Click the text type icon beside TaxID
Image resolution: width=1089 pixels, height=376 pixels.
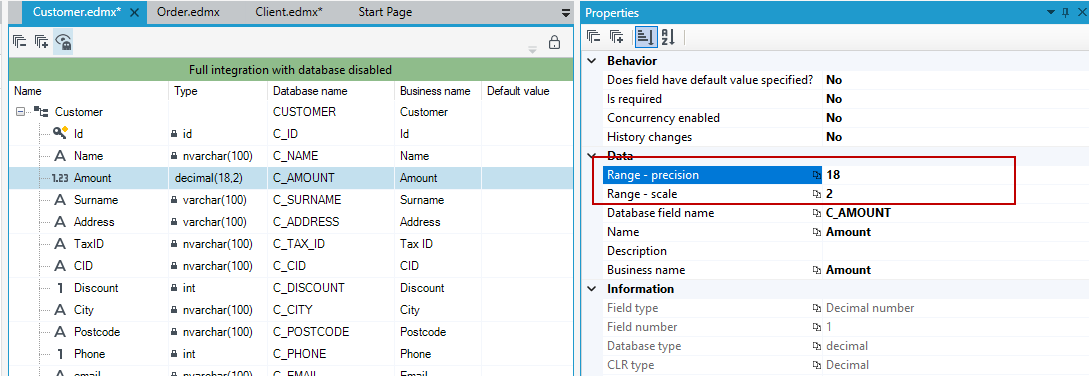(60, 244)
